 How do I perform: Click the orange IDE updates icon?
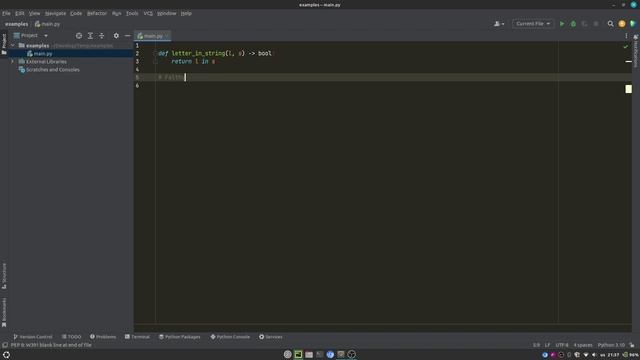pos(622,24)
